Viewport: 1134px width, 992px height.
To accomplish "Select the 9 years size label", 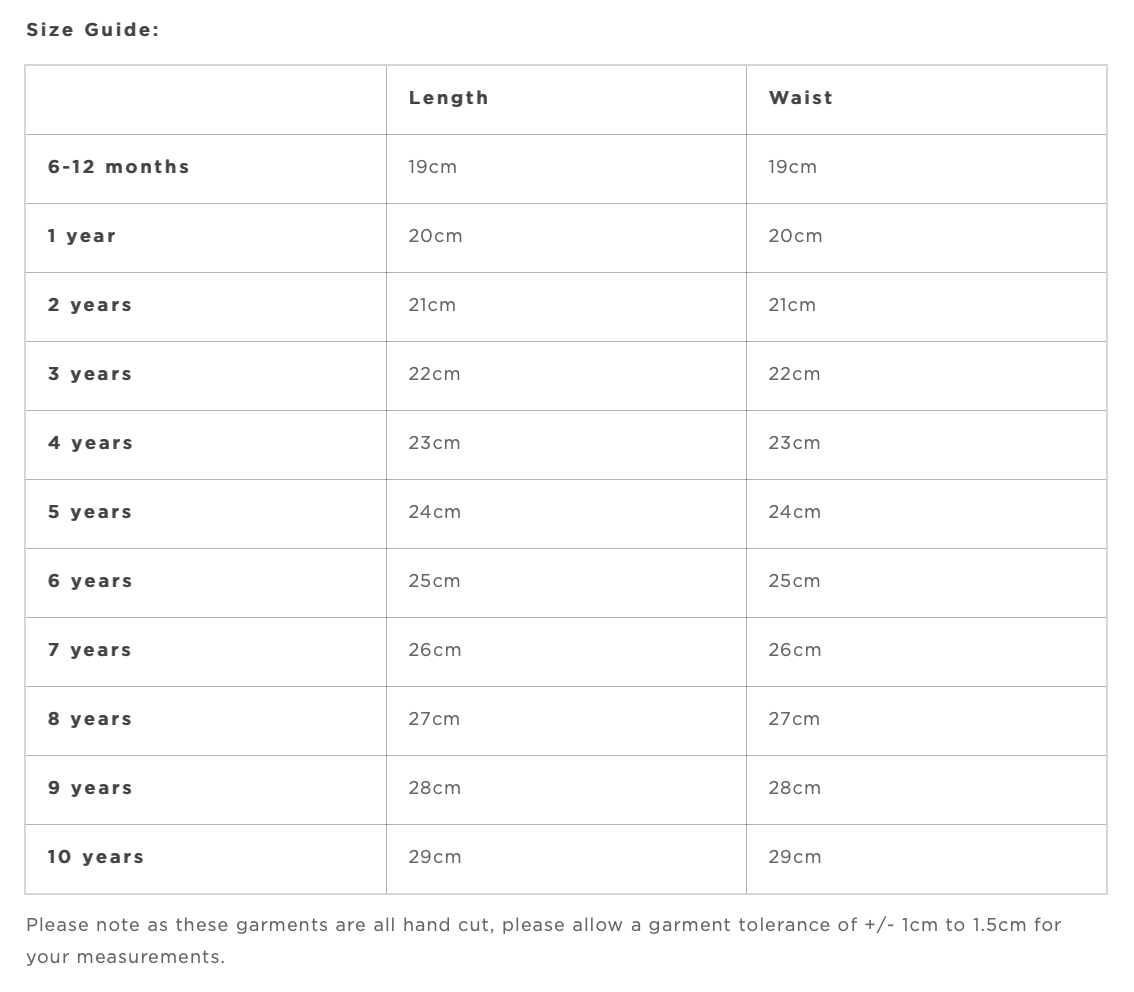I will pos(90,788).
